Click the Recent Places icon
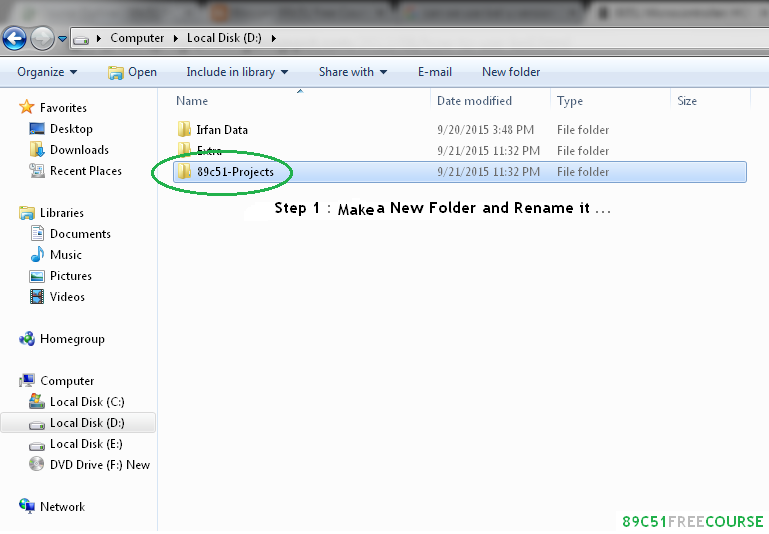The image size is (769, 534). [x=37, y=171]
